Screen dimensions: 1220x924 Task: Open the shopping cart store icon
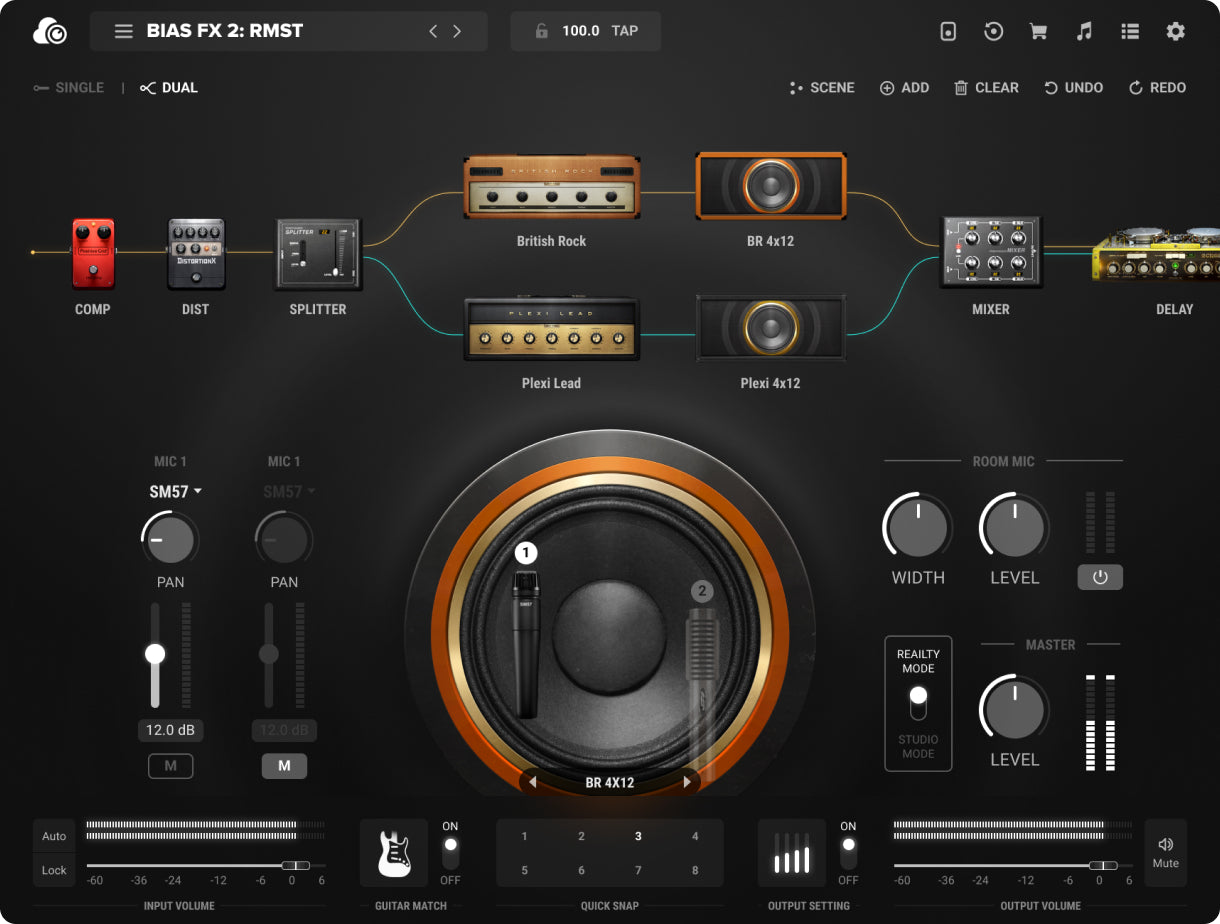pyautogui.click(x=1038, y=31)
